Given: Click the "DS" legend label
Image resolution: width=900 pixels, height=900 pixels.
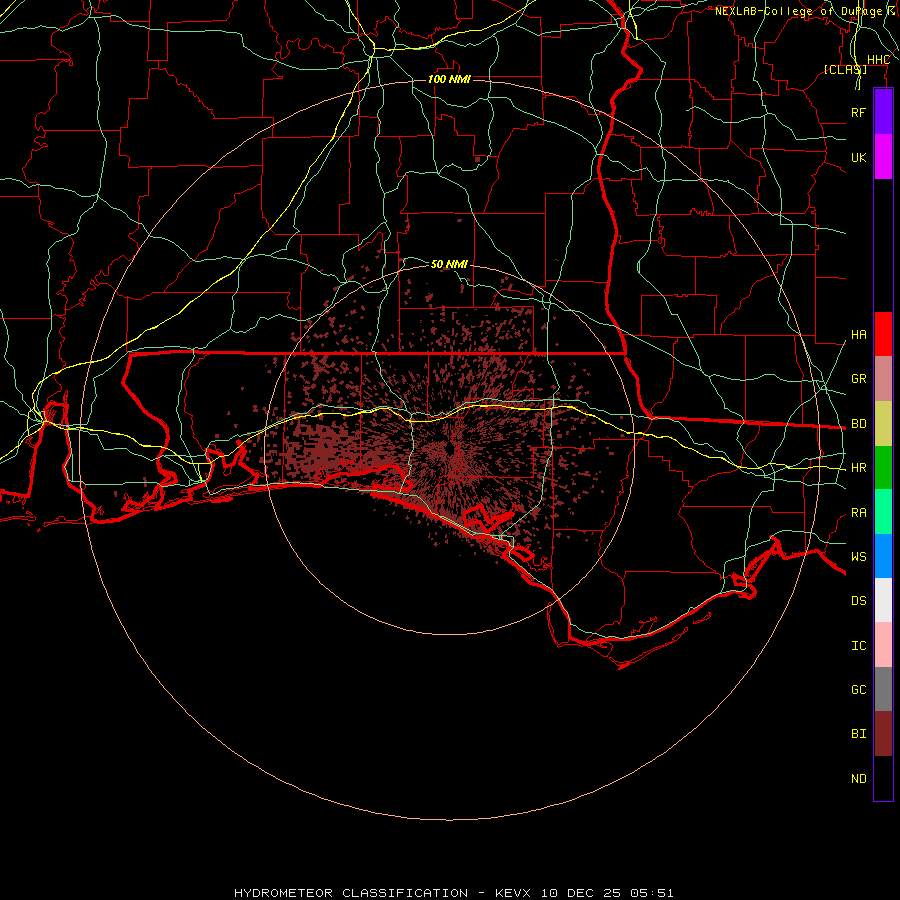Looking at the screenshot, I should [x=858, y=601].
